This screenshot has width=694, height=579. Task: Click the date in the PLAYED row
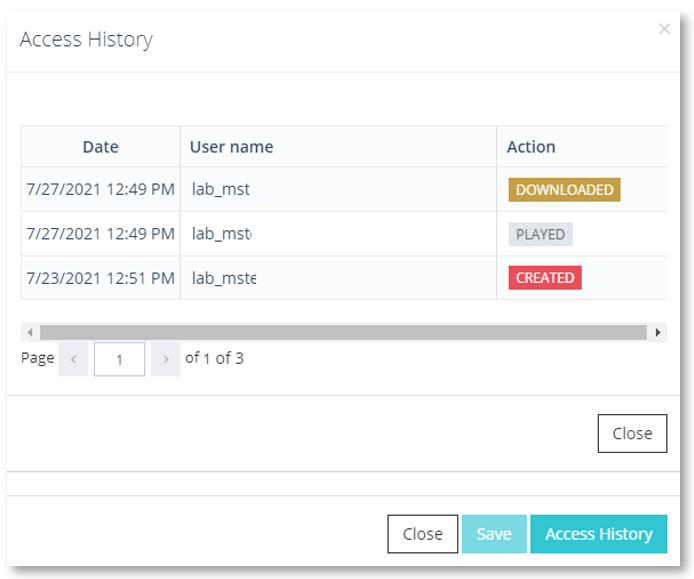100,233
